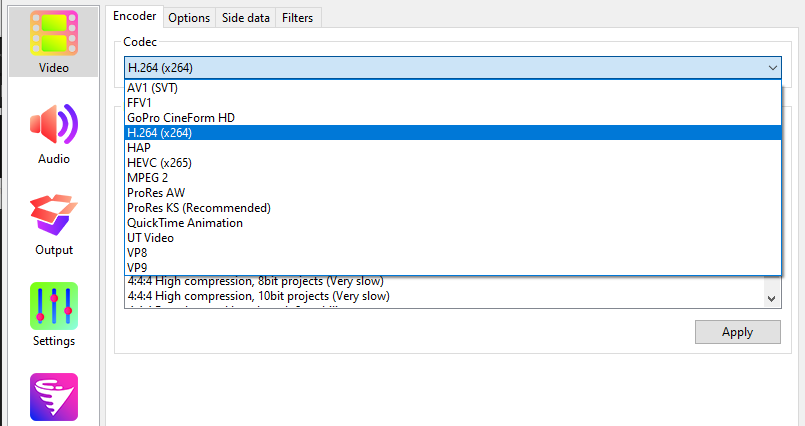Open the Filters tab
Viewport: 805px width, 426px height.
(297, 18)
